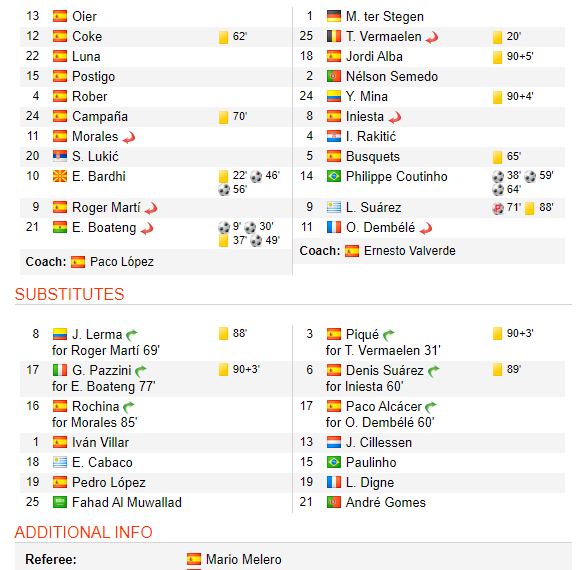The image size is (577, 570).
Task: Open E. Boateng player page
Action: [104, 228]
